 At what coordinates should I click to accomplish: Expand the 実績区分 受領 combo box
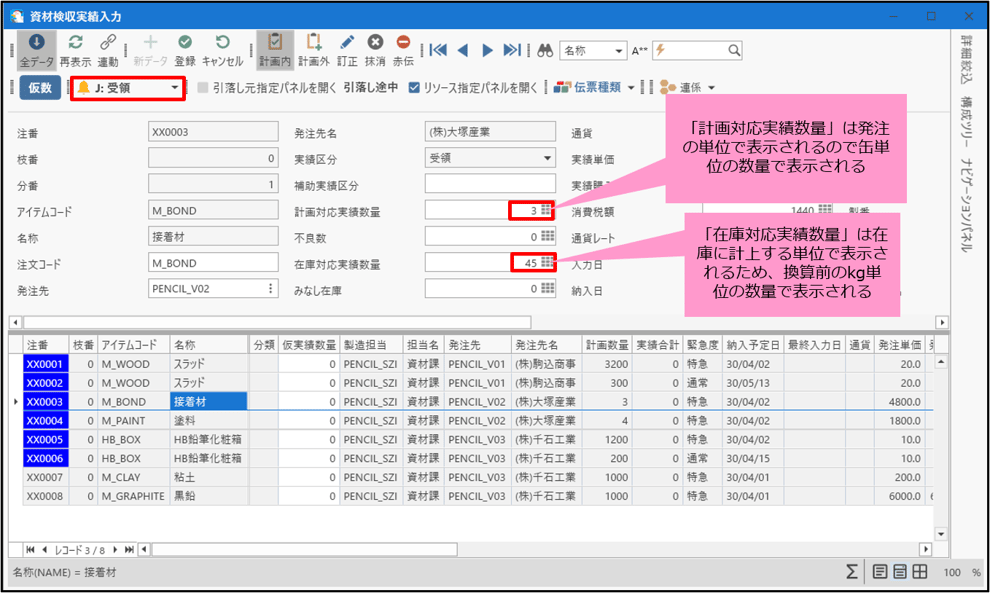coord(547,158)
